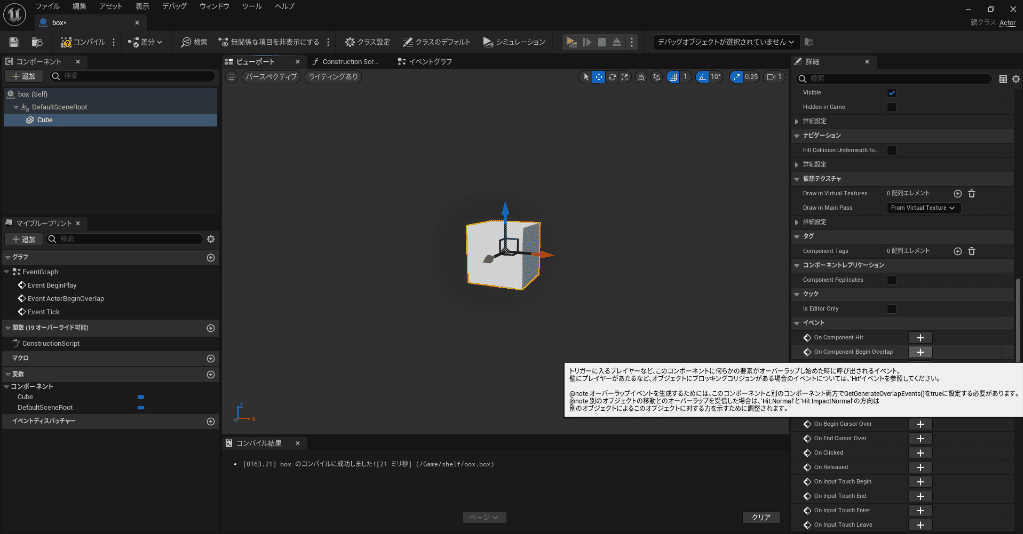Select DefaultSceneRoot in components tree
This screenshot has height=534, width=1023.
59,107
